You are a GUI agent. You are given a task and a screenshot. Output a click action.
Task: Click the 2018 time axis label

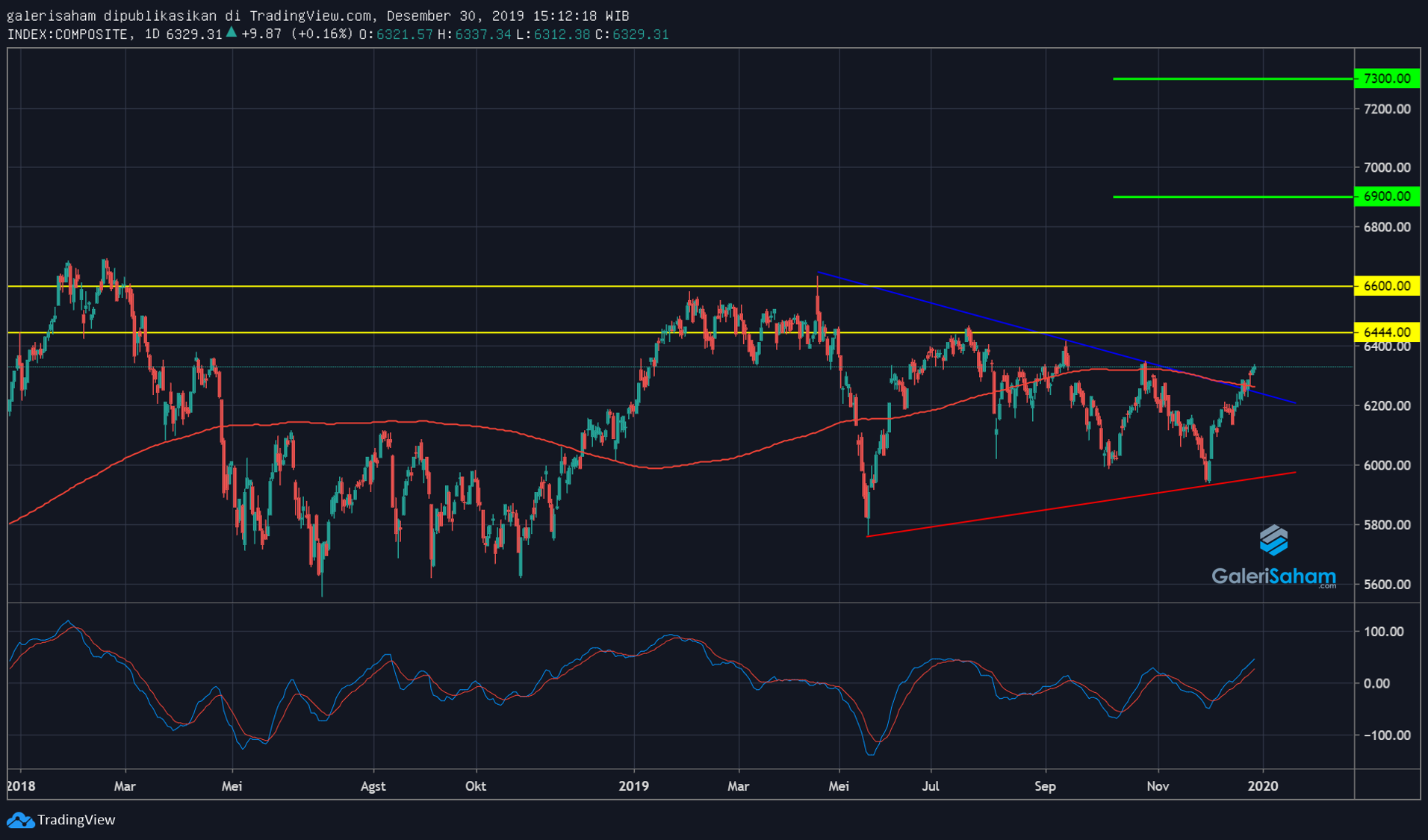point(21,786)
